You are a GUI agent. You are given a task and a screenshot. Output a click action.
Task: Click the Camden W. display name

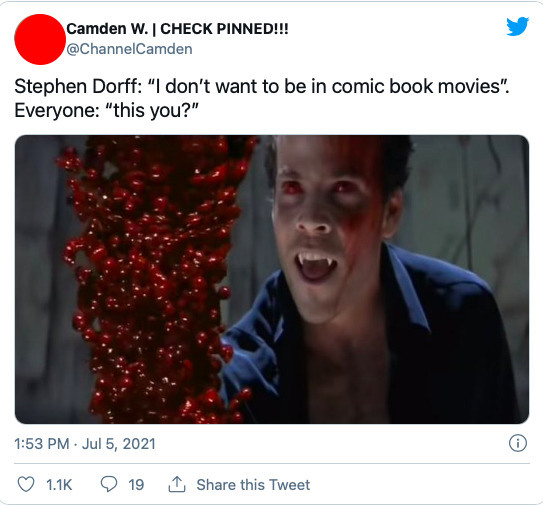click(x=107, y=29)
